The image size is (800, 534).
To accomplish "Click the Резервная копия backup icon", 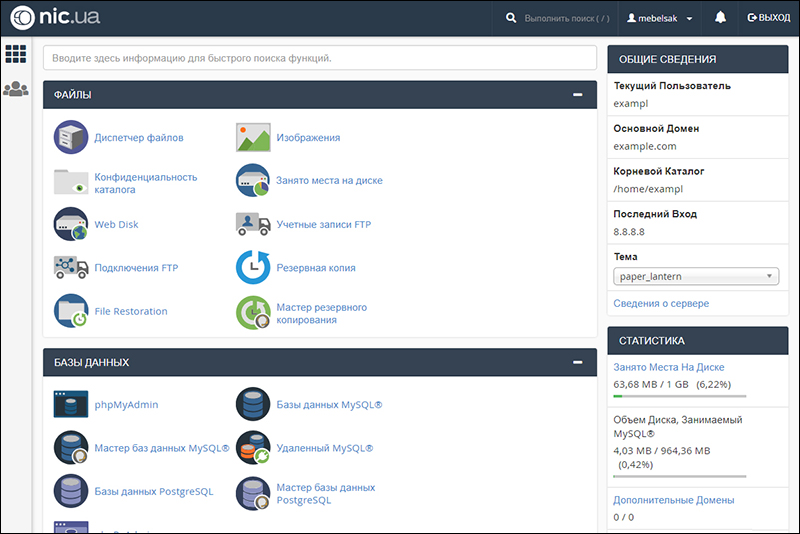I will [x=253, y=268].
